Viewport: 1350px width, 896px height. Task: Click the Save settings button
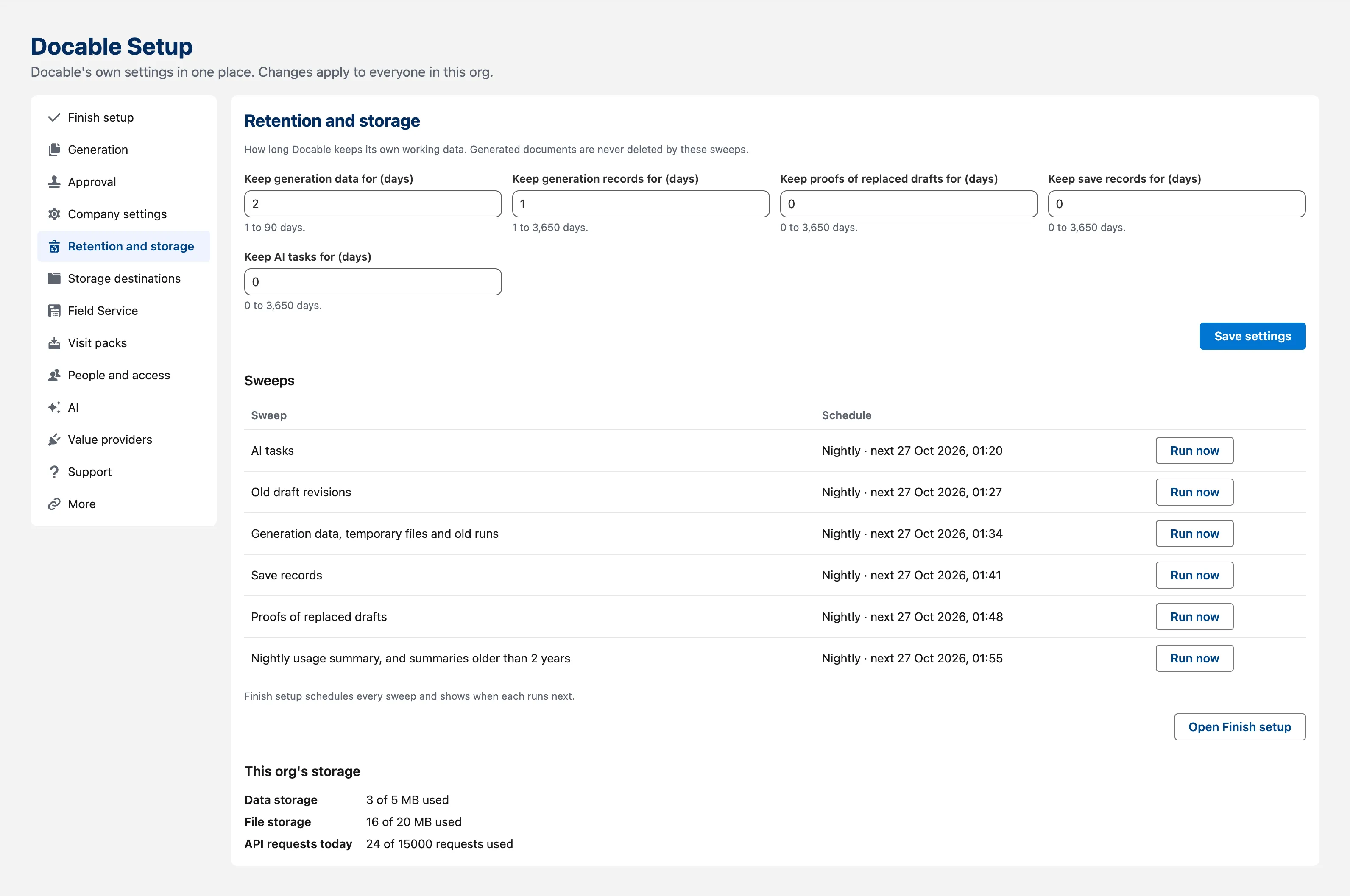(1252, 336)
